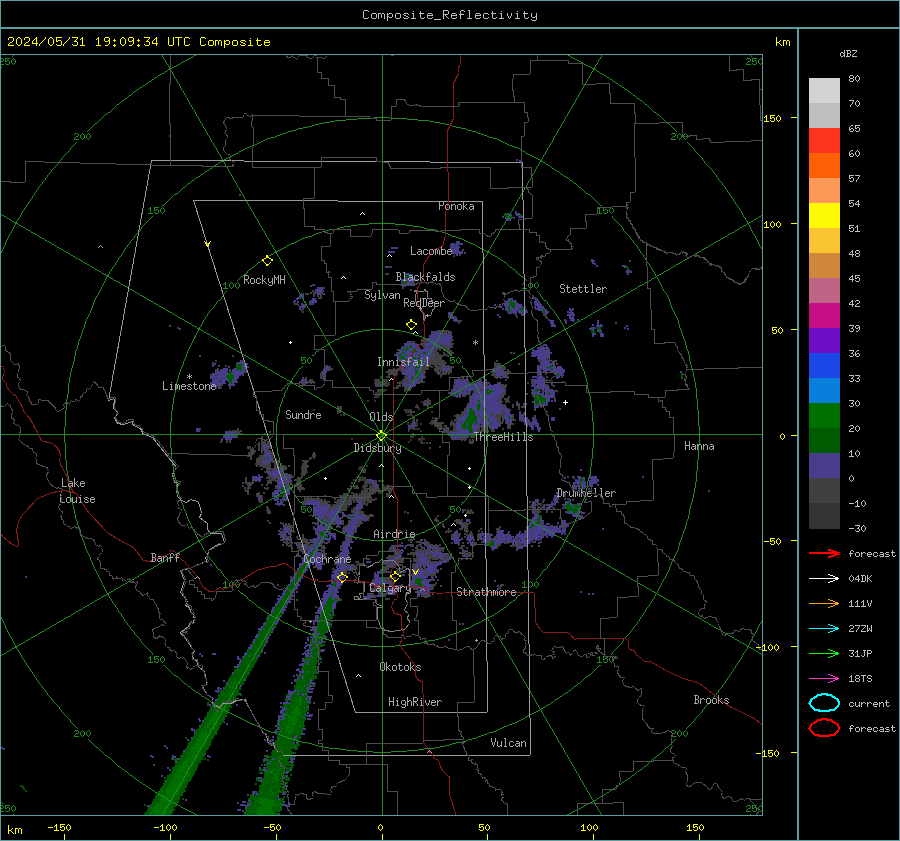
Task: Click the yellow diamond marker above Calgary
Action: tap(395, 576)
